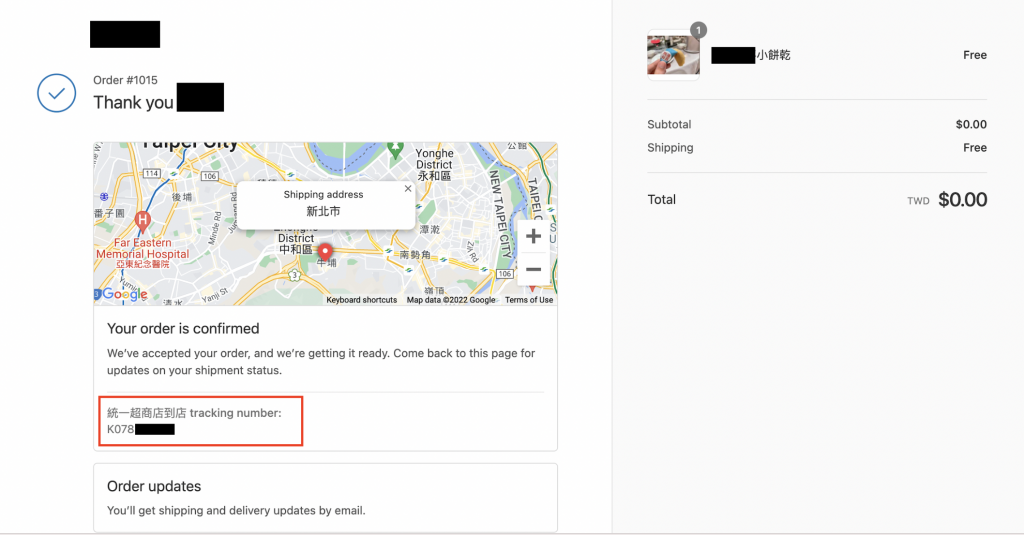
Task: Click the Order #1015 label
Action: (125, 80)
